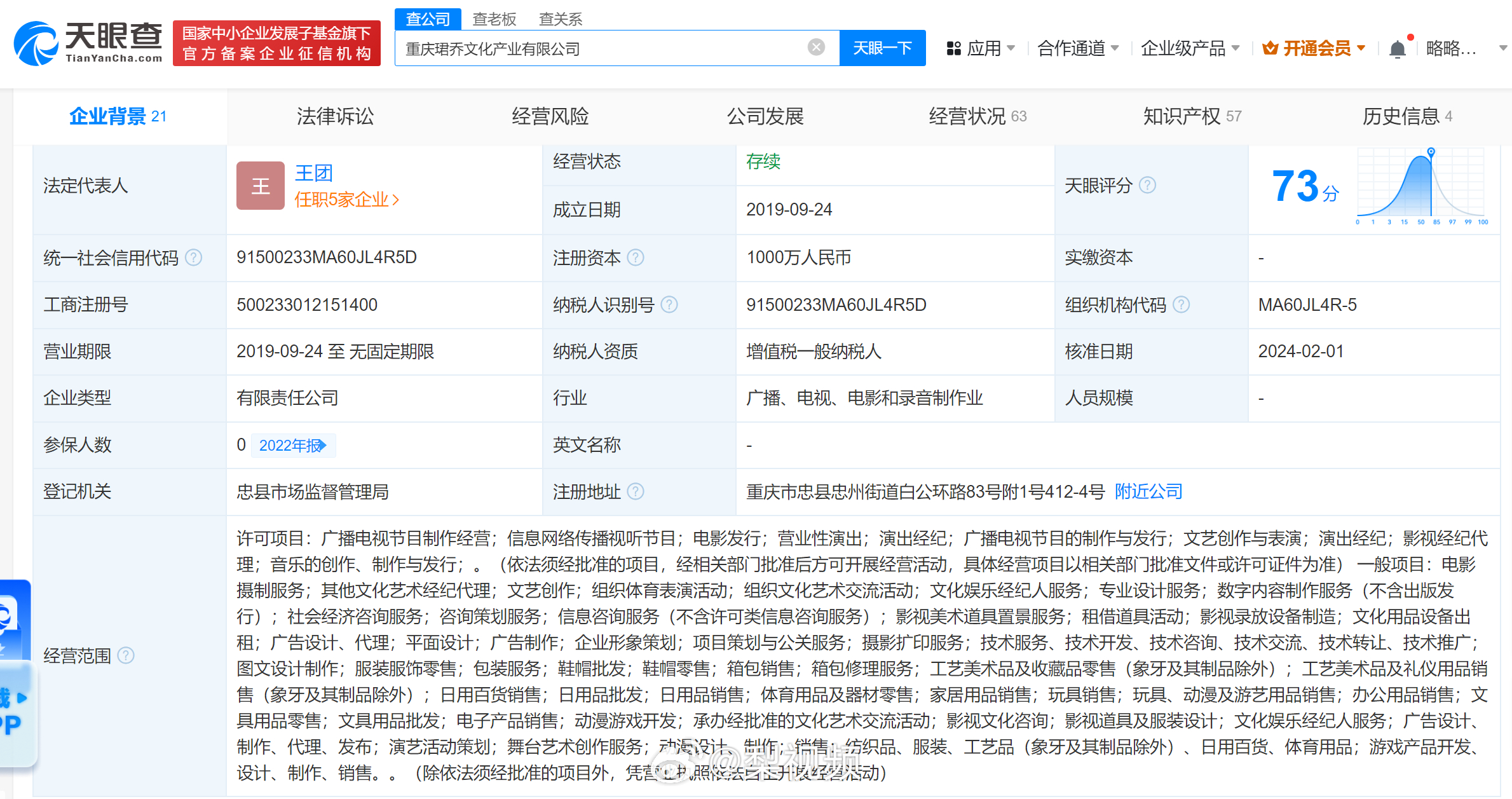The width and height of the screenshot is (1512, 799).
Task: Select the 查公司 search tab
Action: [428, 19]
